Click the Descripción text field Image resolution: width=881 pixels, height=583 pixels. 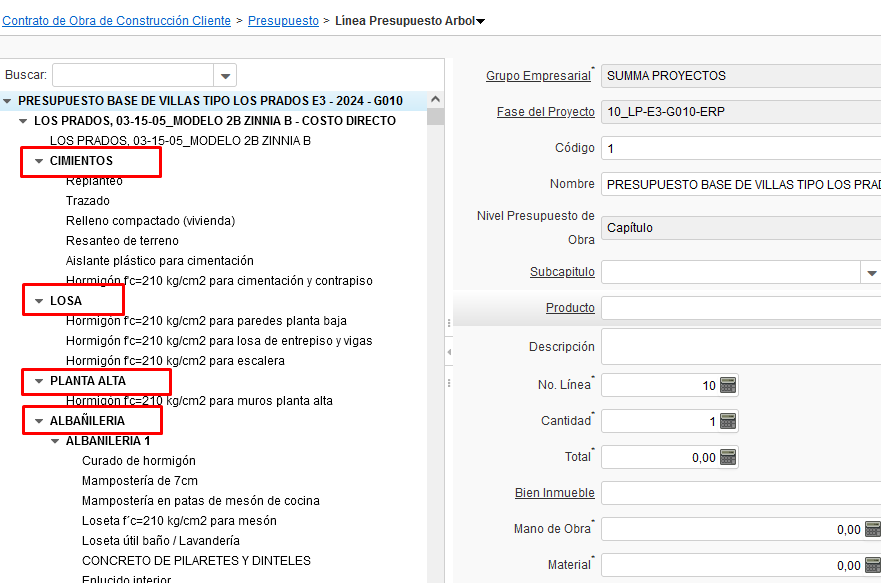pos(740,347)
